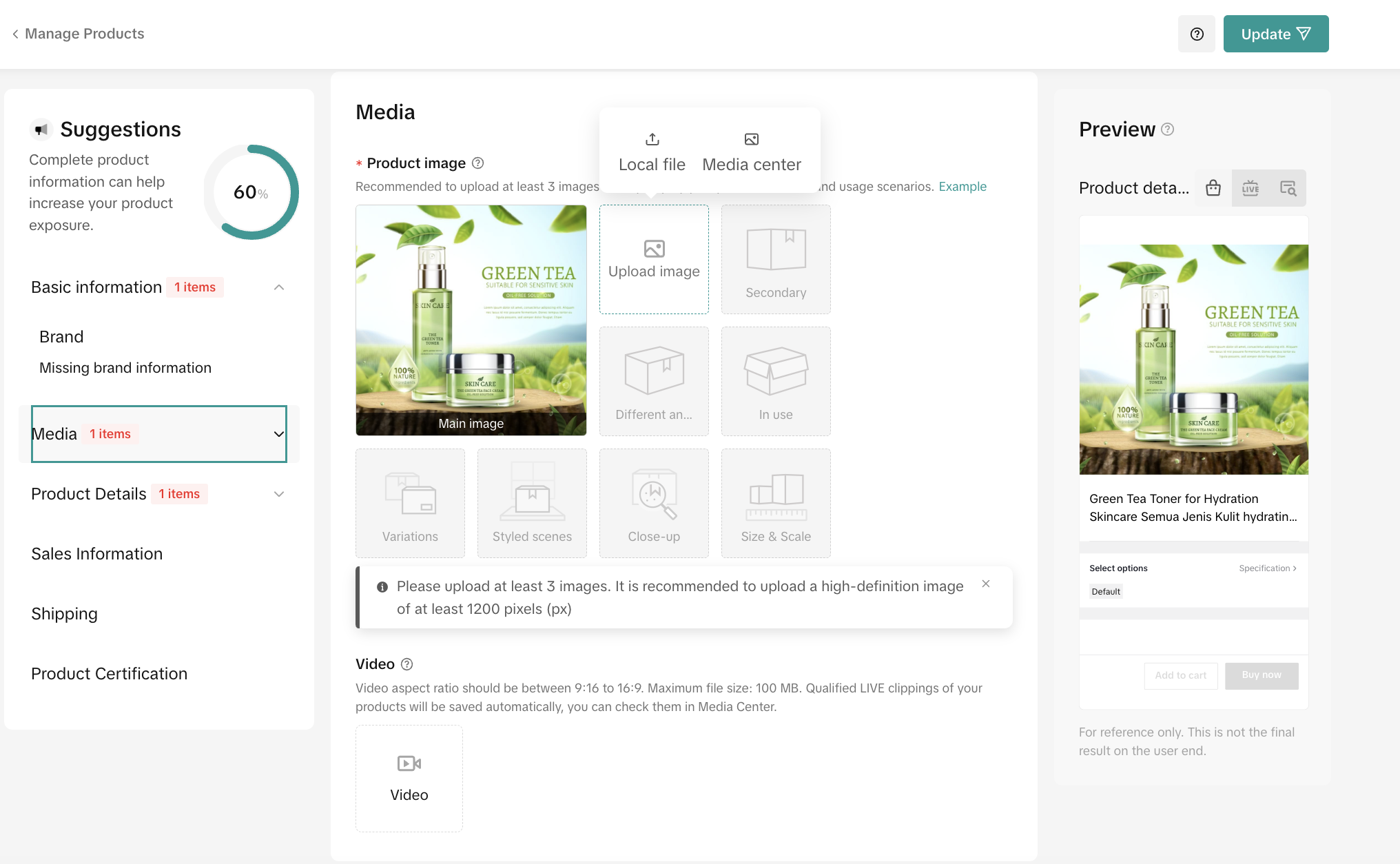The image size is (1400, 864).
Task: Click the help question mark icon in header
Action: coord(1197,34)
